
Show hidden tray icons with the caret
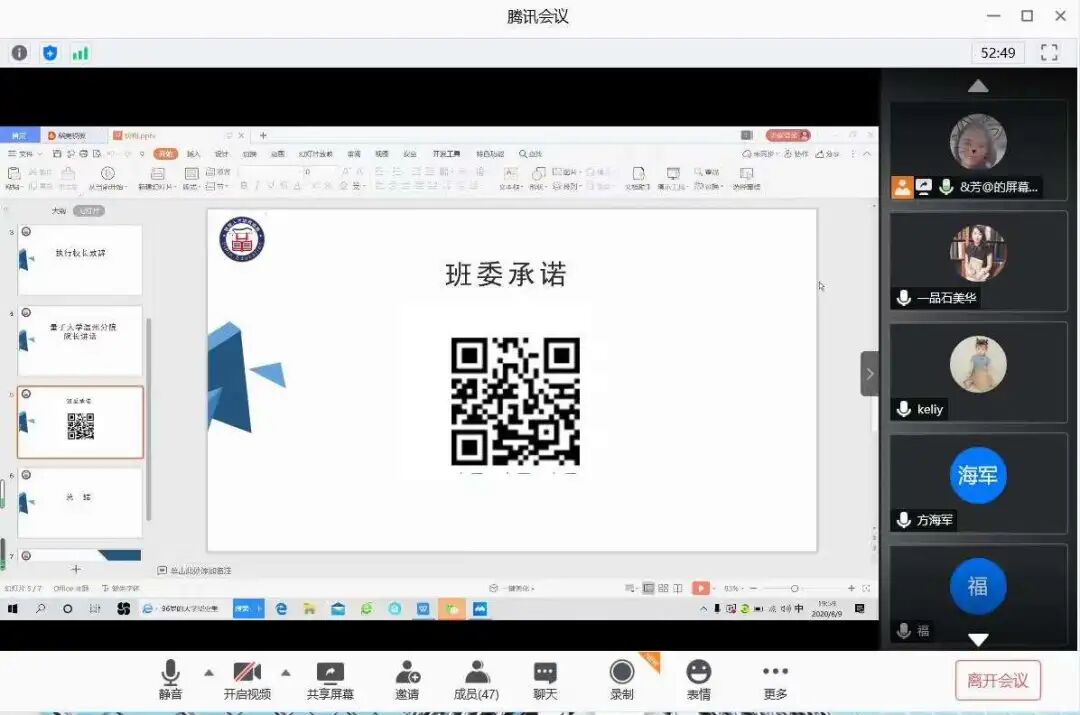[703, 609]
